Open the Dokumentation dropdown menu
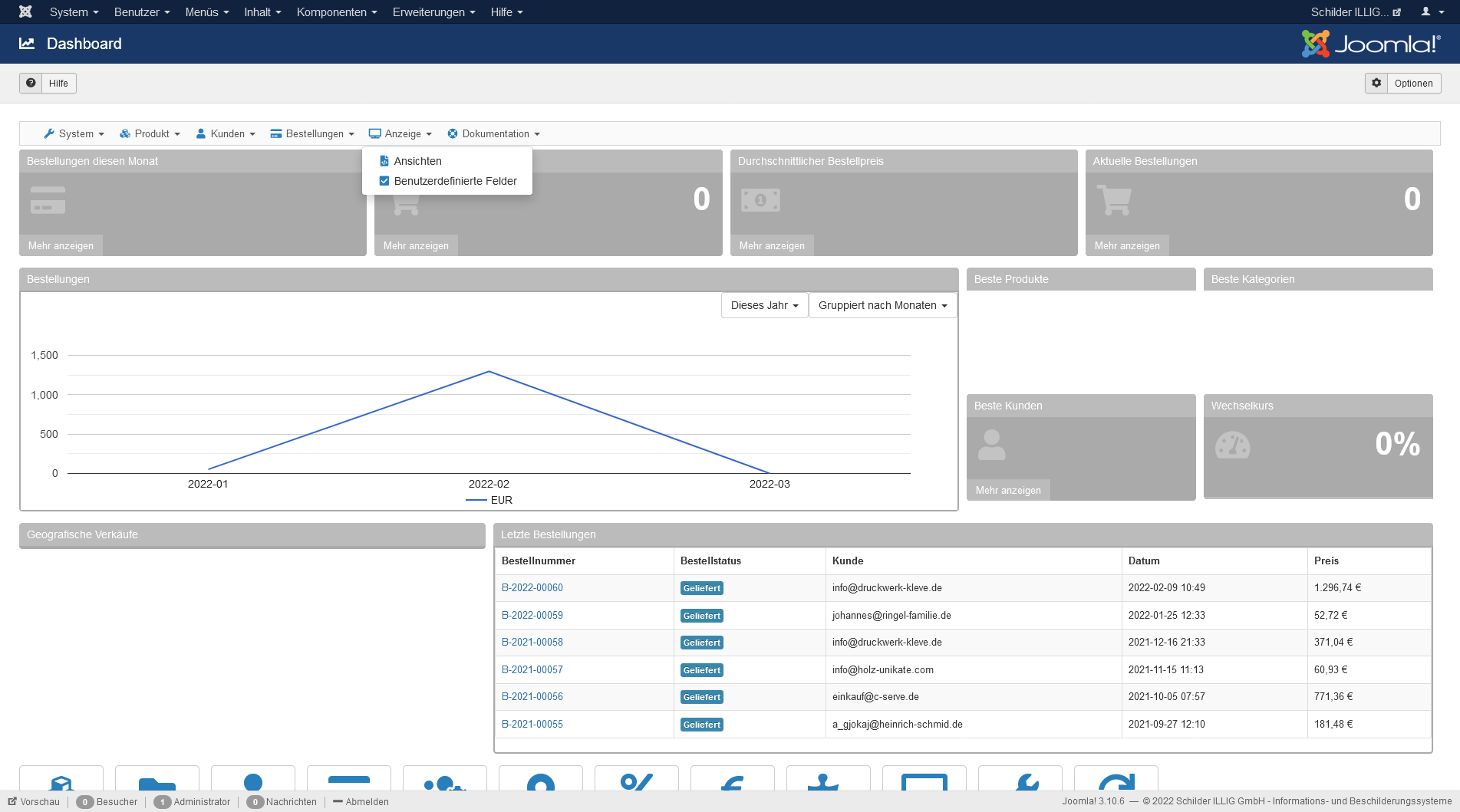 [494, 133]
